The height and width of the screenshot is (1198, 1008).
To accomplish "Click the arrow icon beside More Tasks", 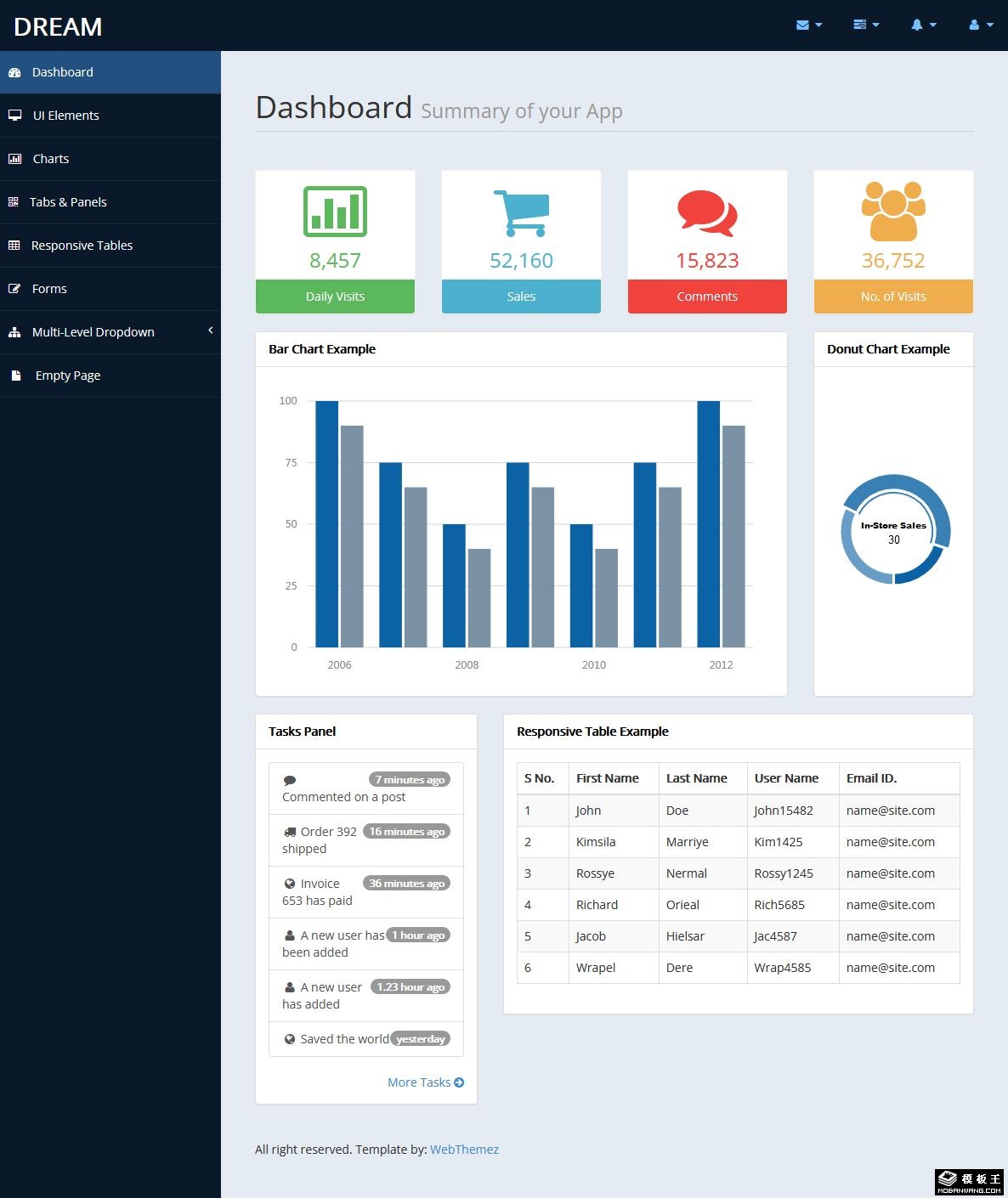I will click(459, 1082).
